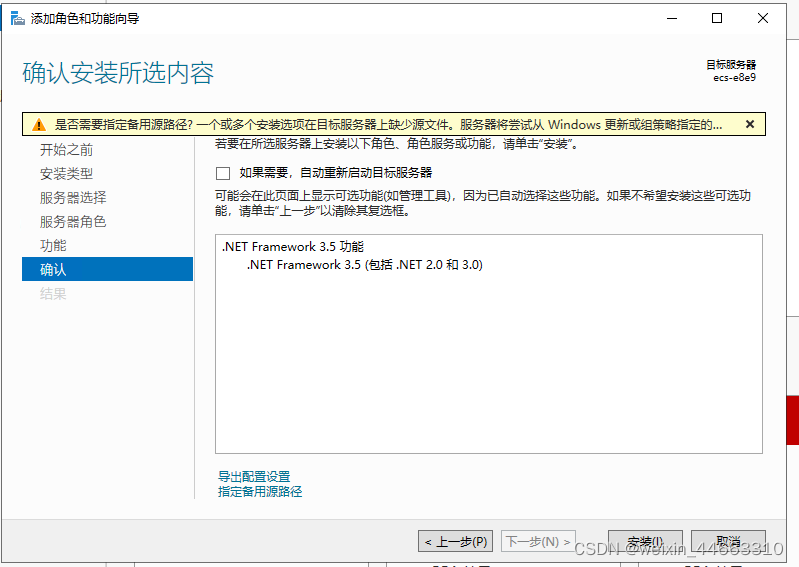Click the yellow warning triangle icon

click(38, 125)
